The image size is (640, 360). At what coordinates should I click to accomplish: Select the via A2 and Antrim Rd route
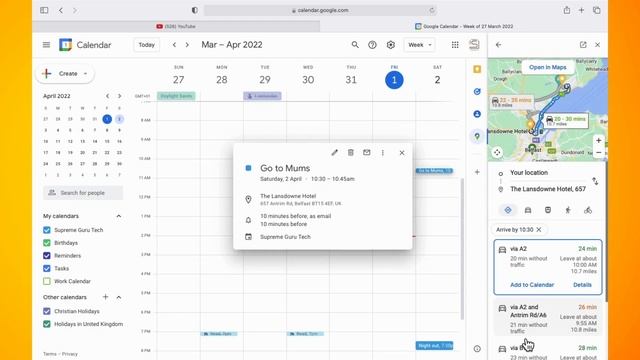pos(548,318)
